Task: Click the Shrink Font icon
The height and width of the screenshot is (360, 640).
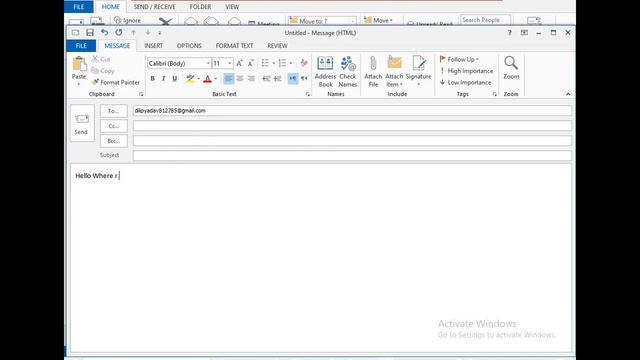Action: [251, 63]
